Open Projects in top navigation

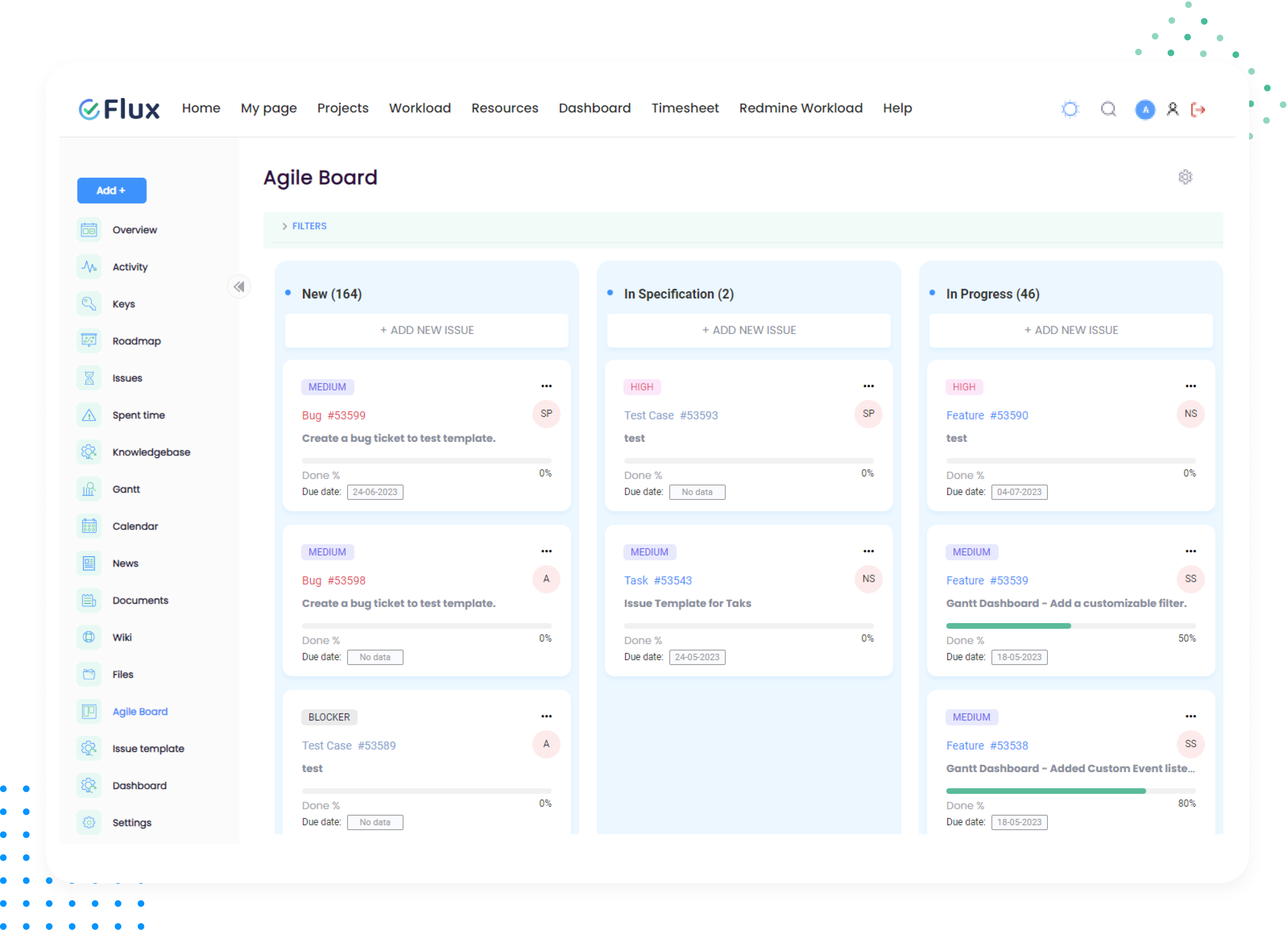click(x=342, y=108)
